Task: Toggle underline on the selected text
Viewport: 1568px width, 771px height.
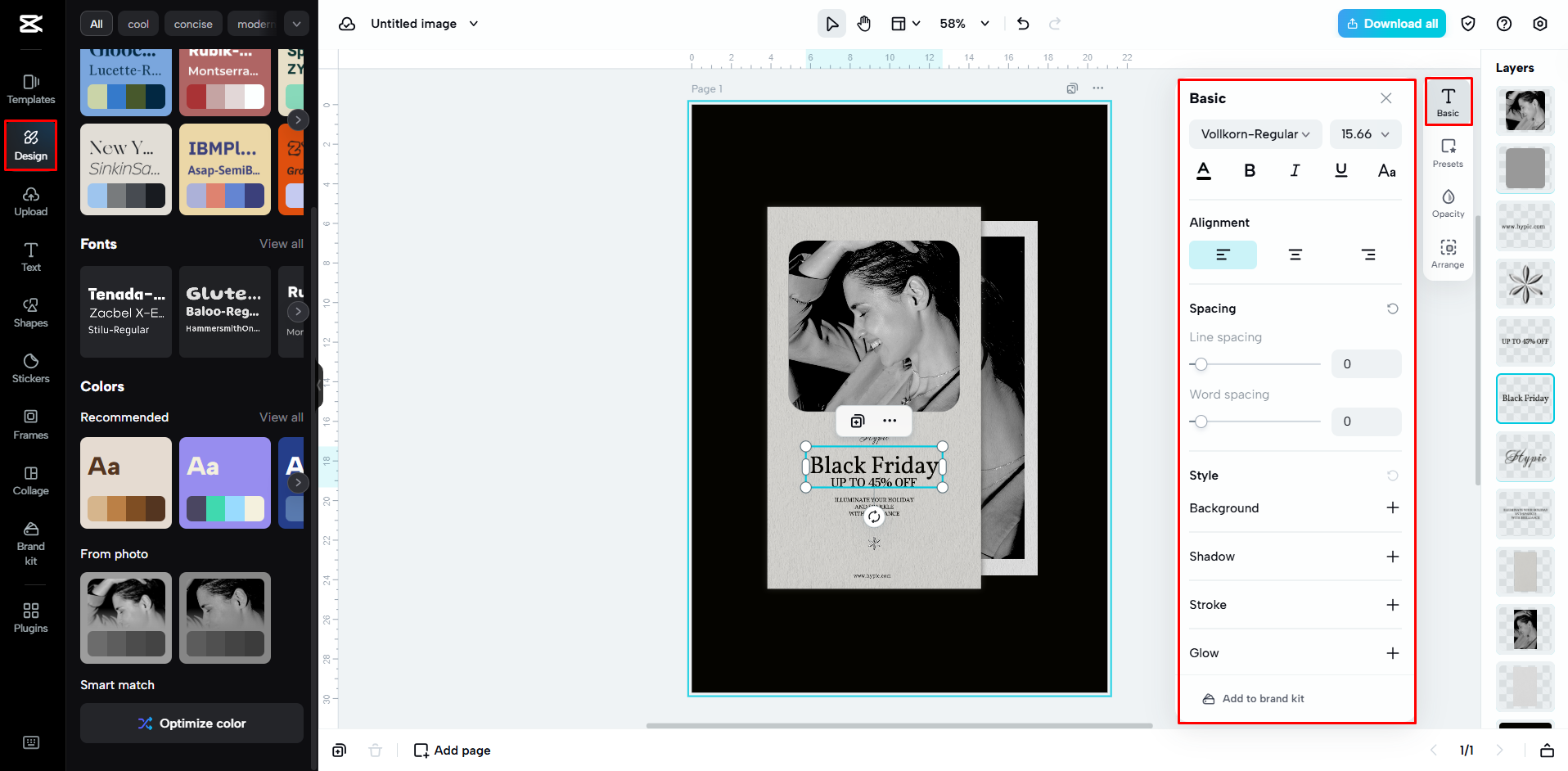Action: tap(1341, 170)
